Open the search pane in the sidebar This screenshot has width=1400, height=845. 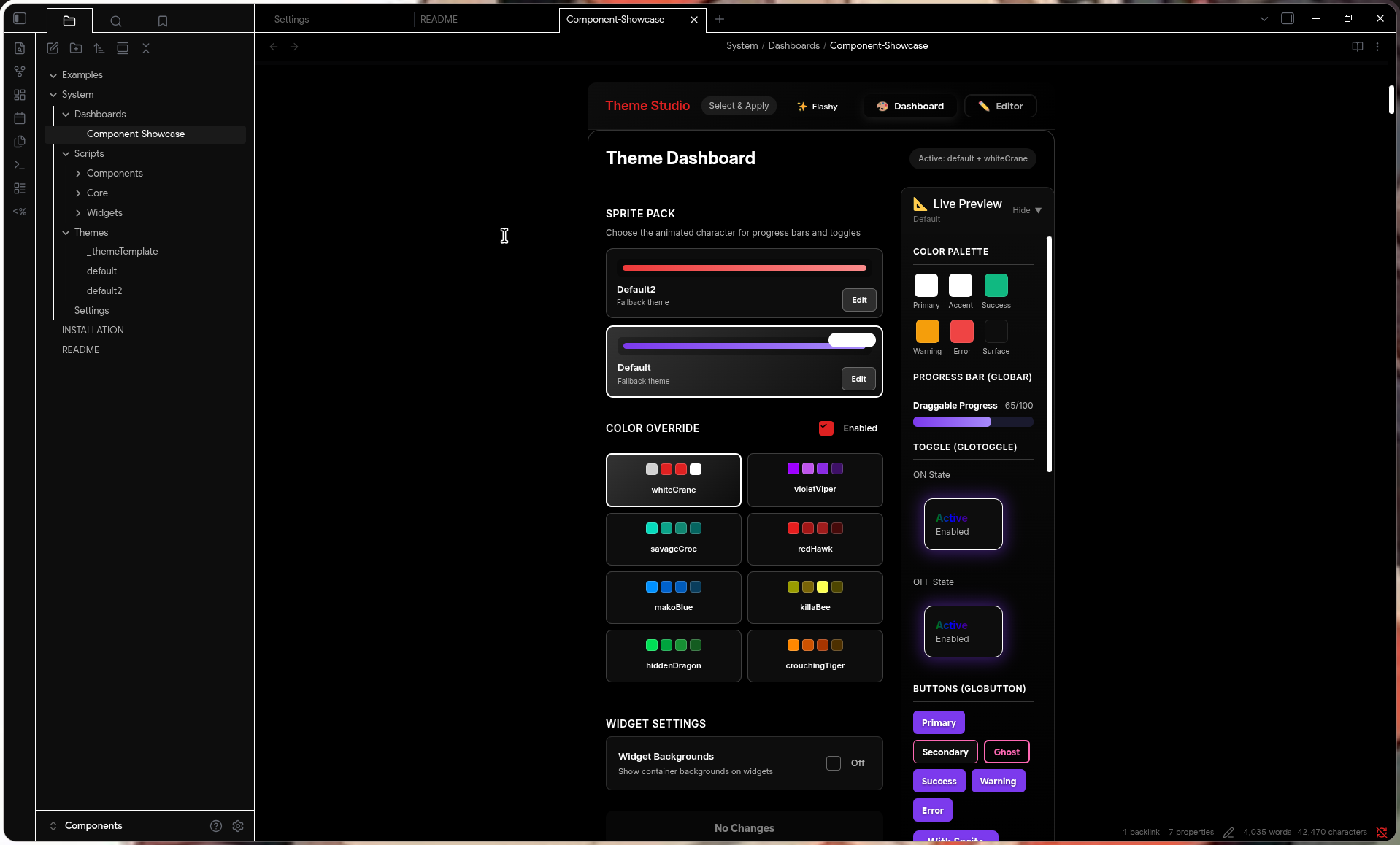pos(115,21)
